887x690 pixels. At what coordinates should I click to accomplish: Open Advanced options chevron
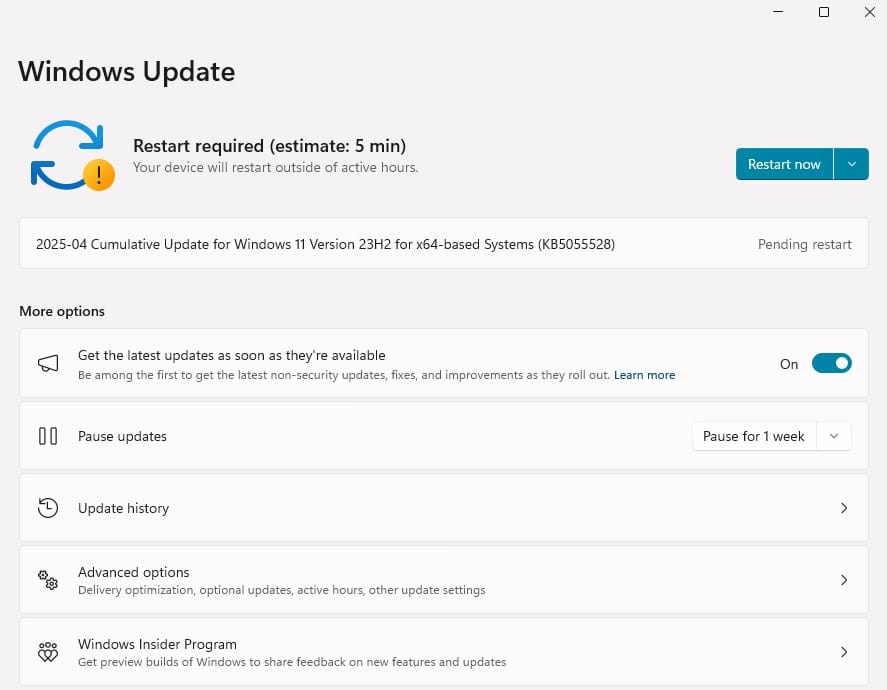click(x=844, y=580)
